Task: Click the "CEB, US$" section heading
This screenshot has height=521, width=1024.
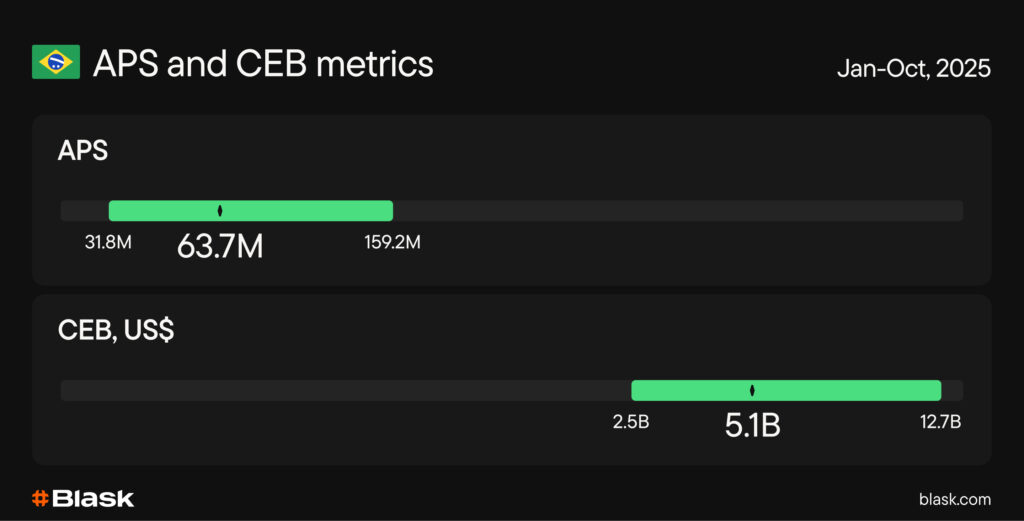Action: [116, 330]
